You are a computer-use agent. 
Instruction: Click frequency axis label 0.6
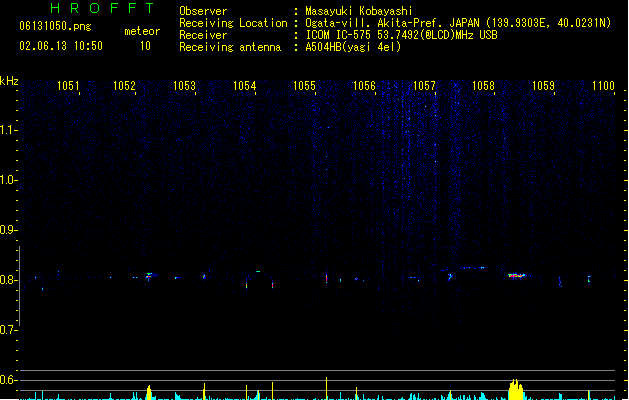8,380
